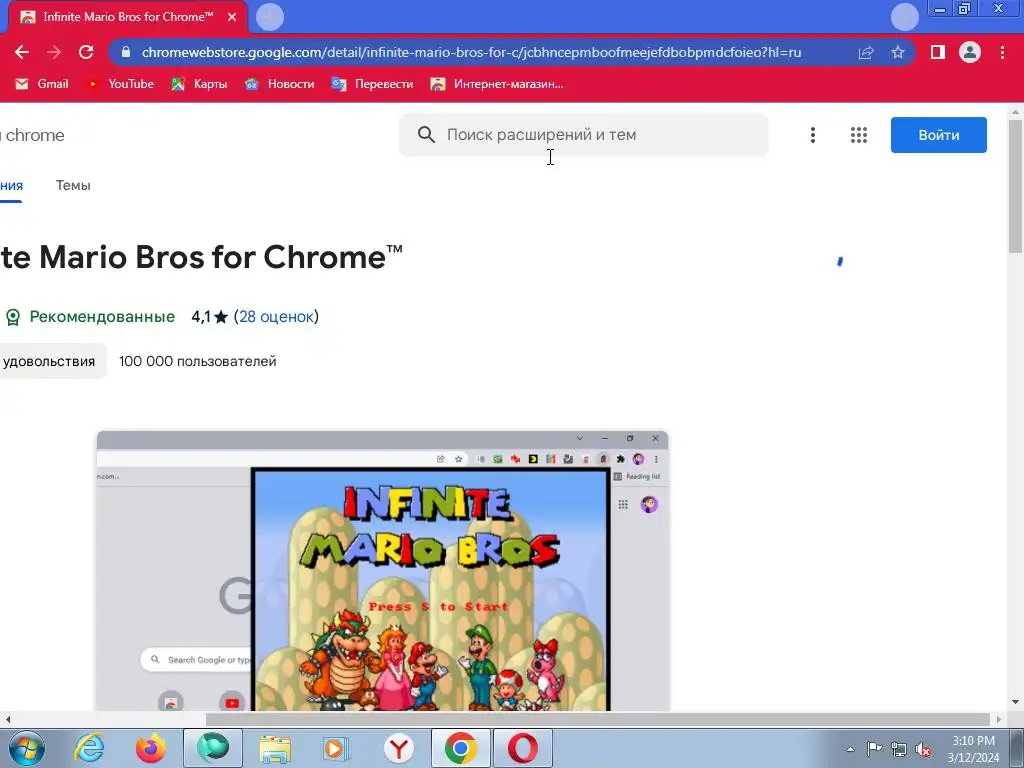Bookmark this page with the star icon
Image resolution: width=1024 pixels, height=768 pixels.
[898, 52]
